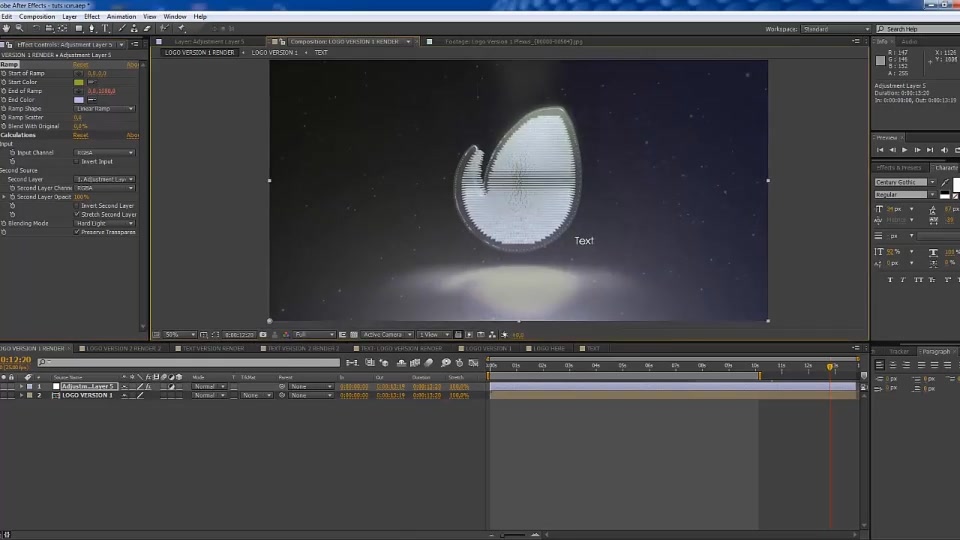Image resolution: width=960 pixels, height=540 pixels.
Task: Open the Composition menu
Action: point(37,17)
